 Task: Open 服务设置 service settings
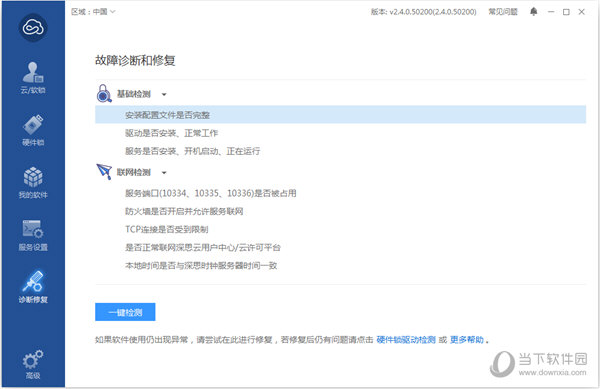(x=33, y=235)
